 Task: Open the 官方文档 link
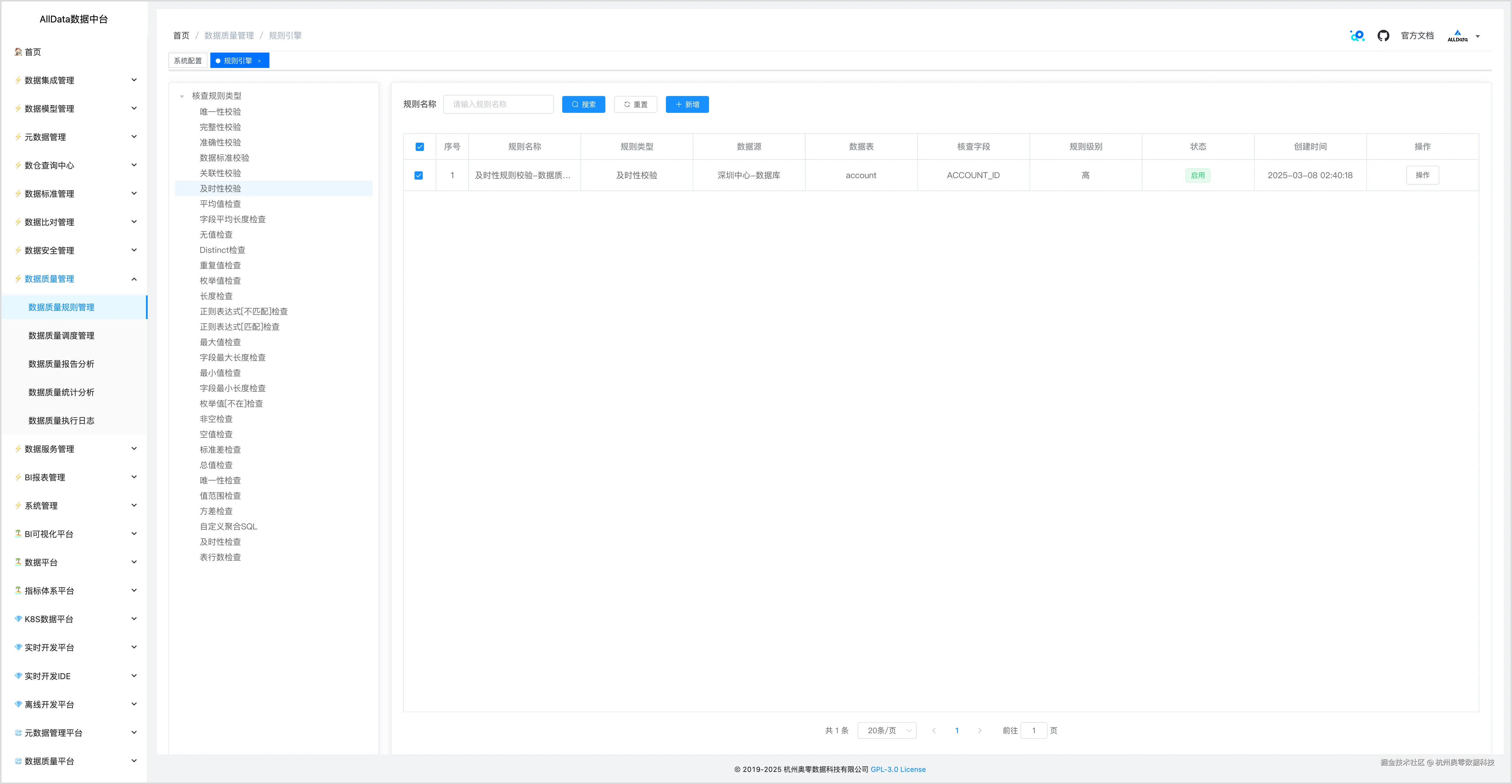[x=1417, y=36]
